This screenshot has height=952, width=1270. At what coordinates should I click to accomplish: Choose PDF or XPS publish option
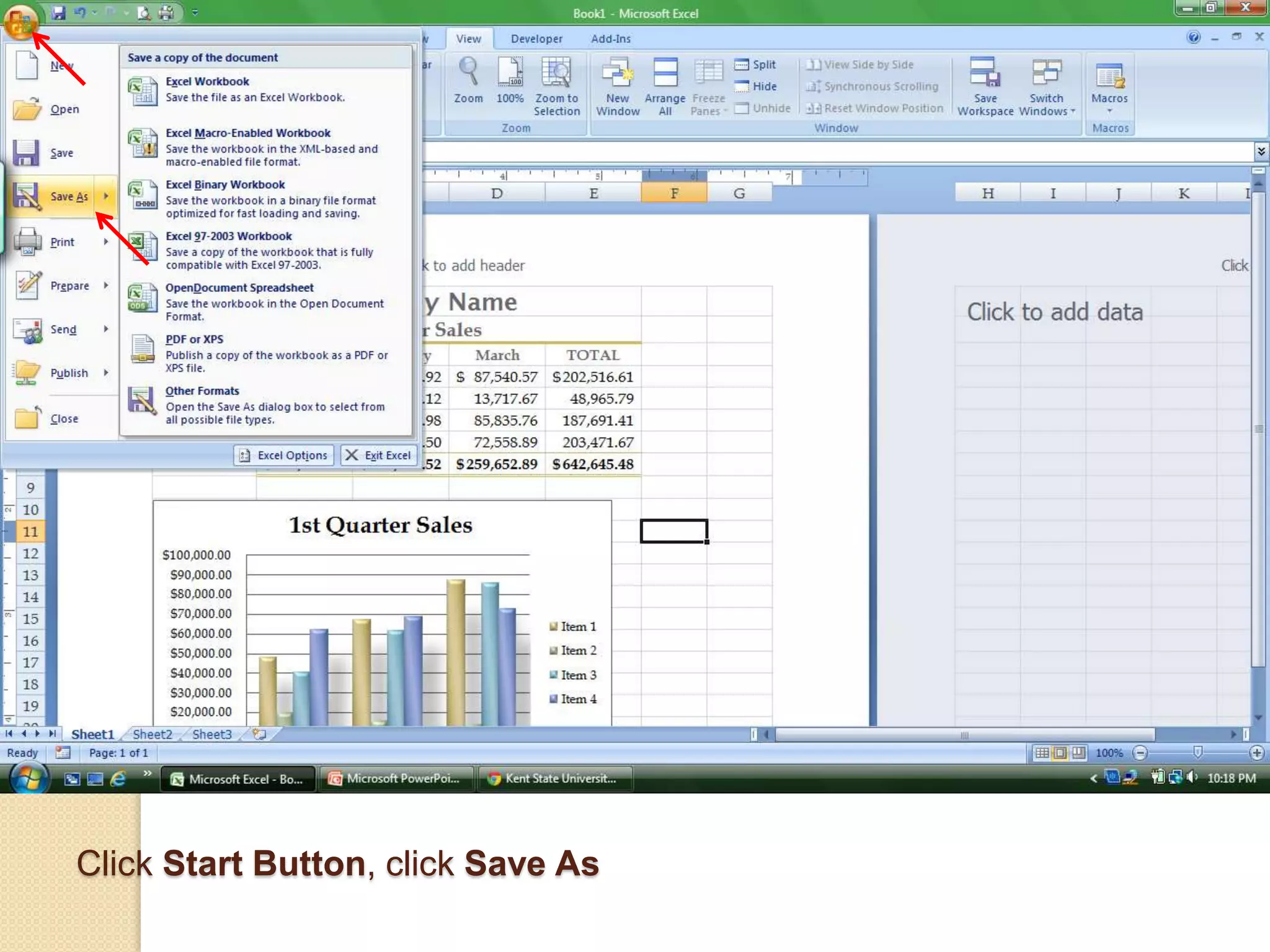point(267,353)
